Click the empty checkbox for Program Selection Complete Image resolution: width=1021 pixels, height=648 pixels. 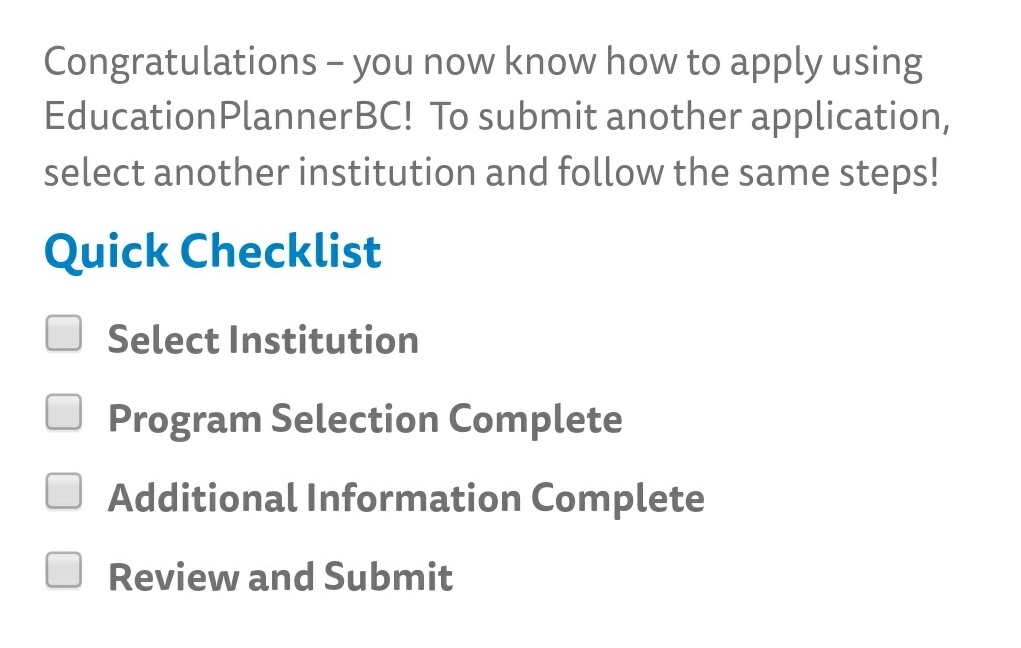[x=63, y=412]
